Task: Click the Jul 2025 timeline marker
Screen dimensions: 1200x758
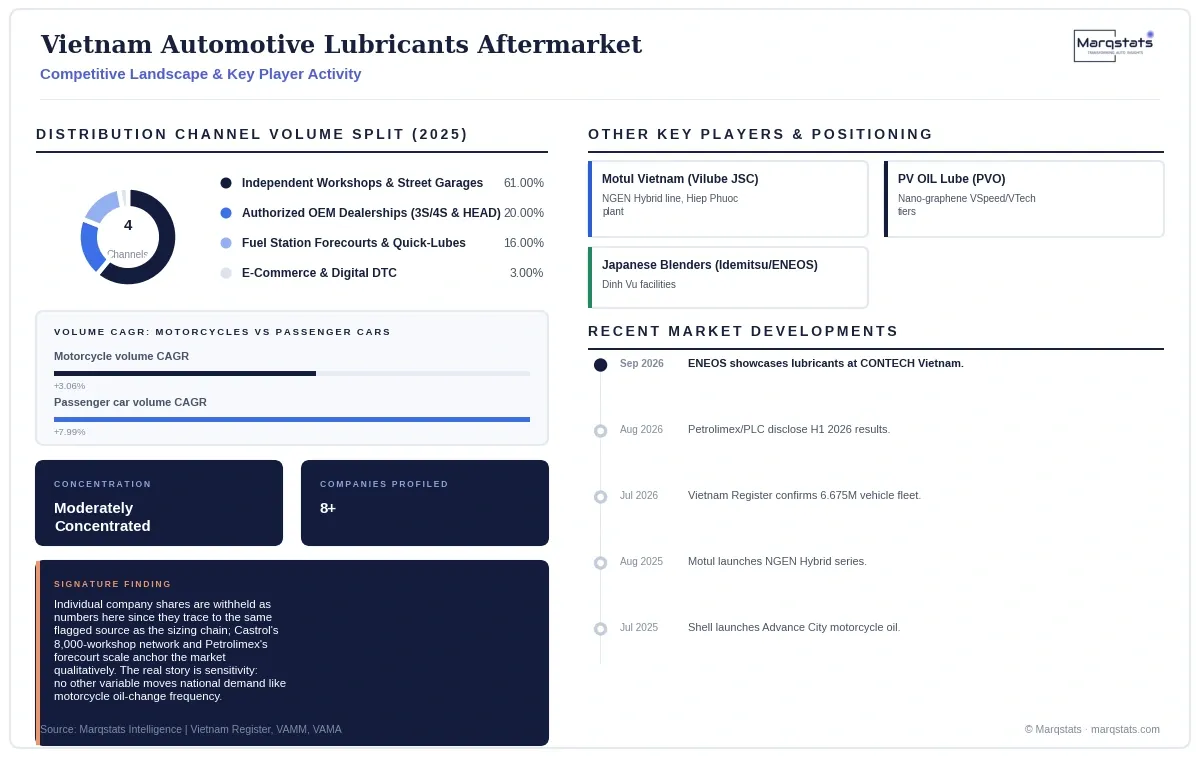Action: [x=600, y=629]
